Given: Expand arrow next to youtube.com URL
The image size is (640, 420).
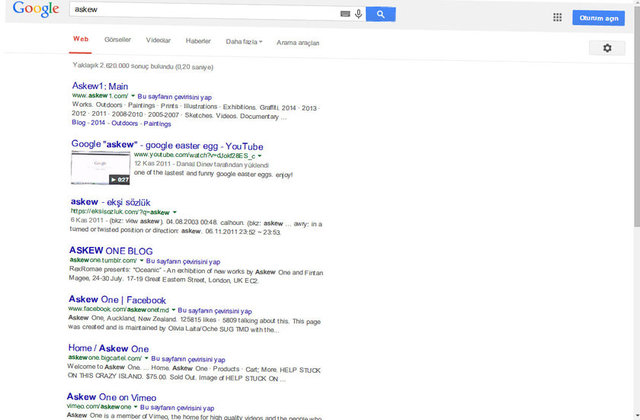Looking at the screenshot, I should click(x=260, y=156).
